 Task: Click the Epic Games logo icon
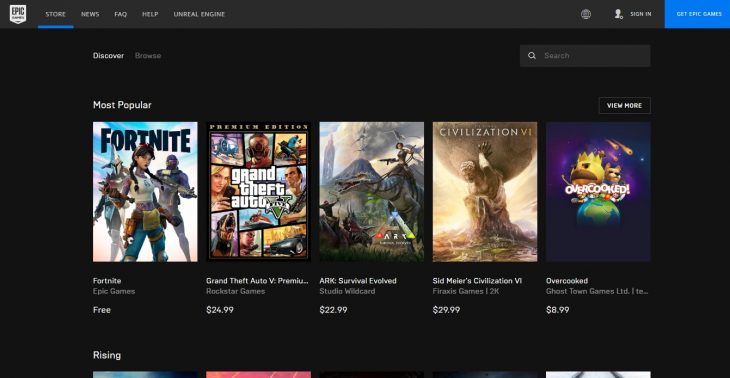coord(18,14)
